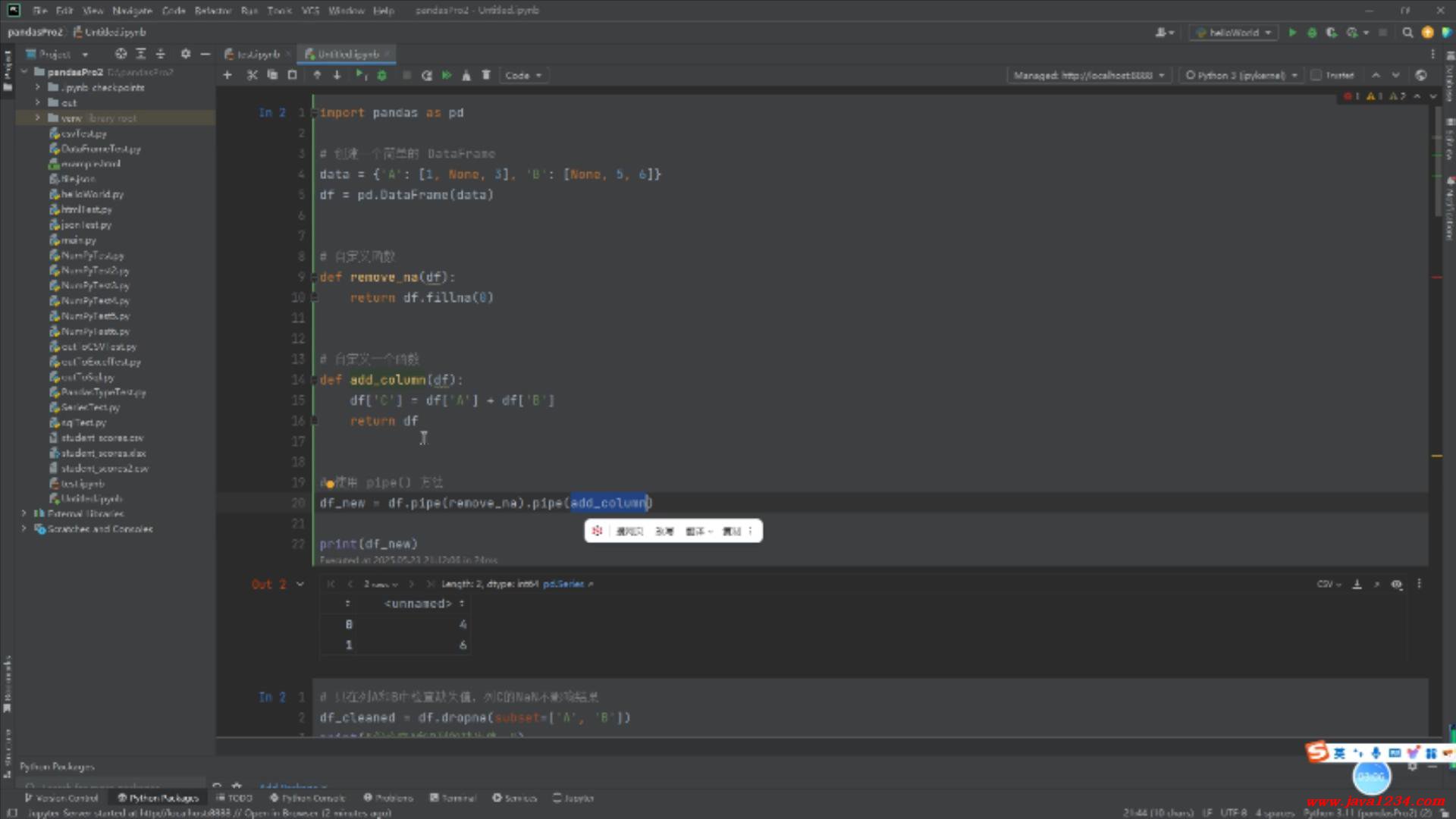Open CSV export format dropdown
Image resolution: width=1456 pixels, height=819 pixels.
[x=1329, y=584]
